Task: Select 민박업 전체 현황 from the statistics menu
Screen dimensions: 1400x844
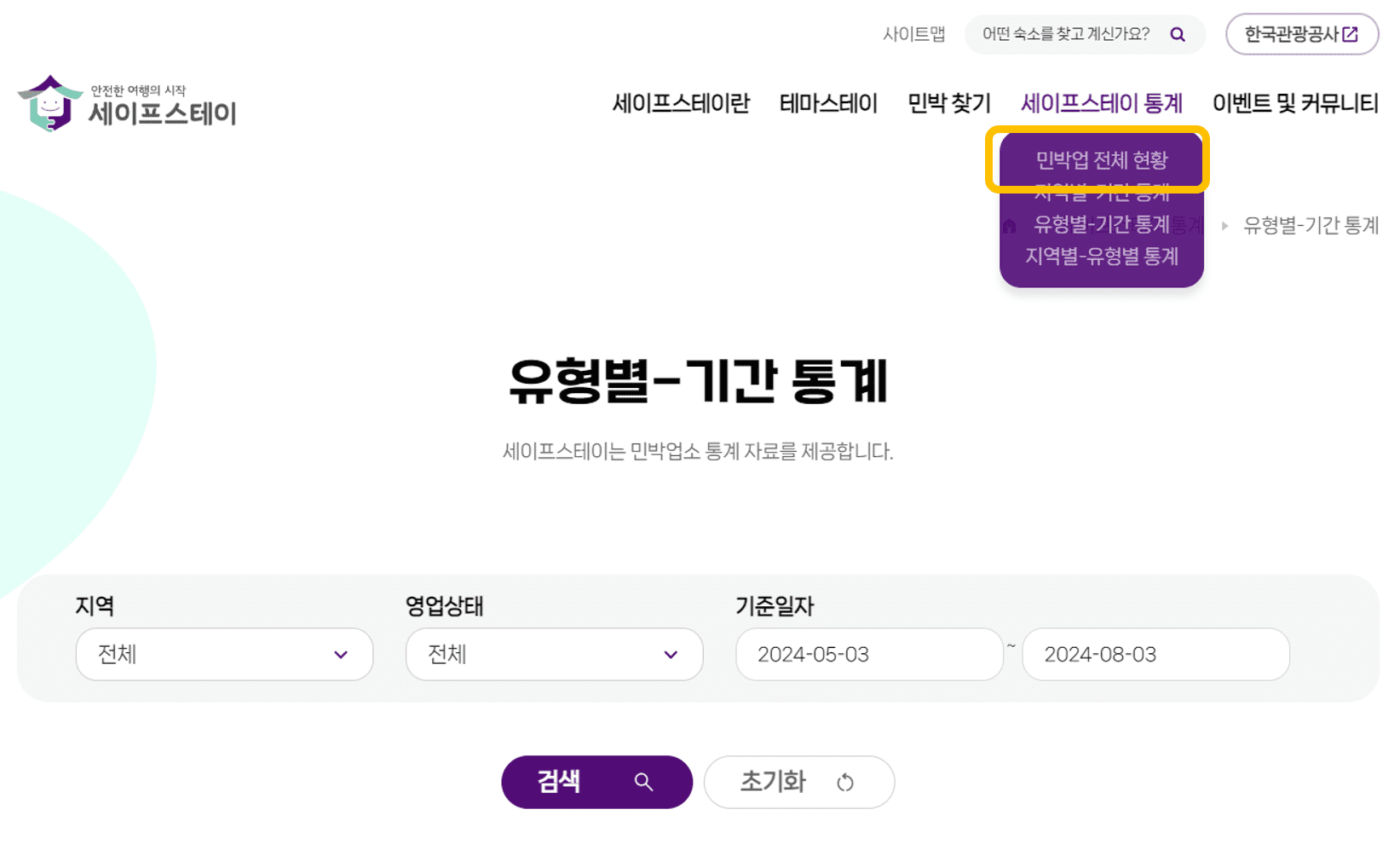Action: pos(1101,159)
